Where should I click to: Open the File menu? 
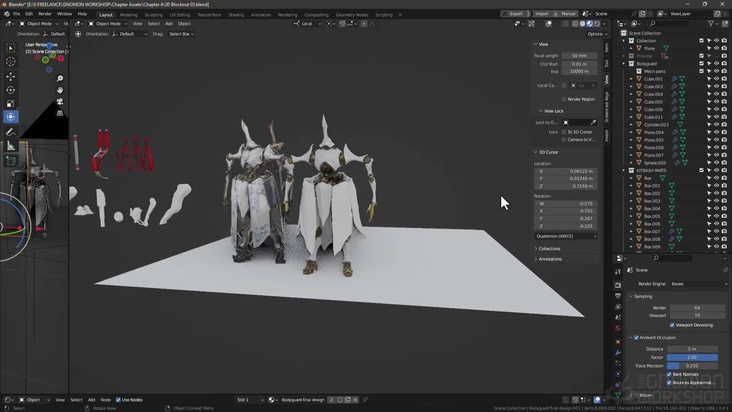pos(16,14)
